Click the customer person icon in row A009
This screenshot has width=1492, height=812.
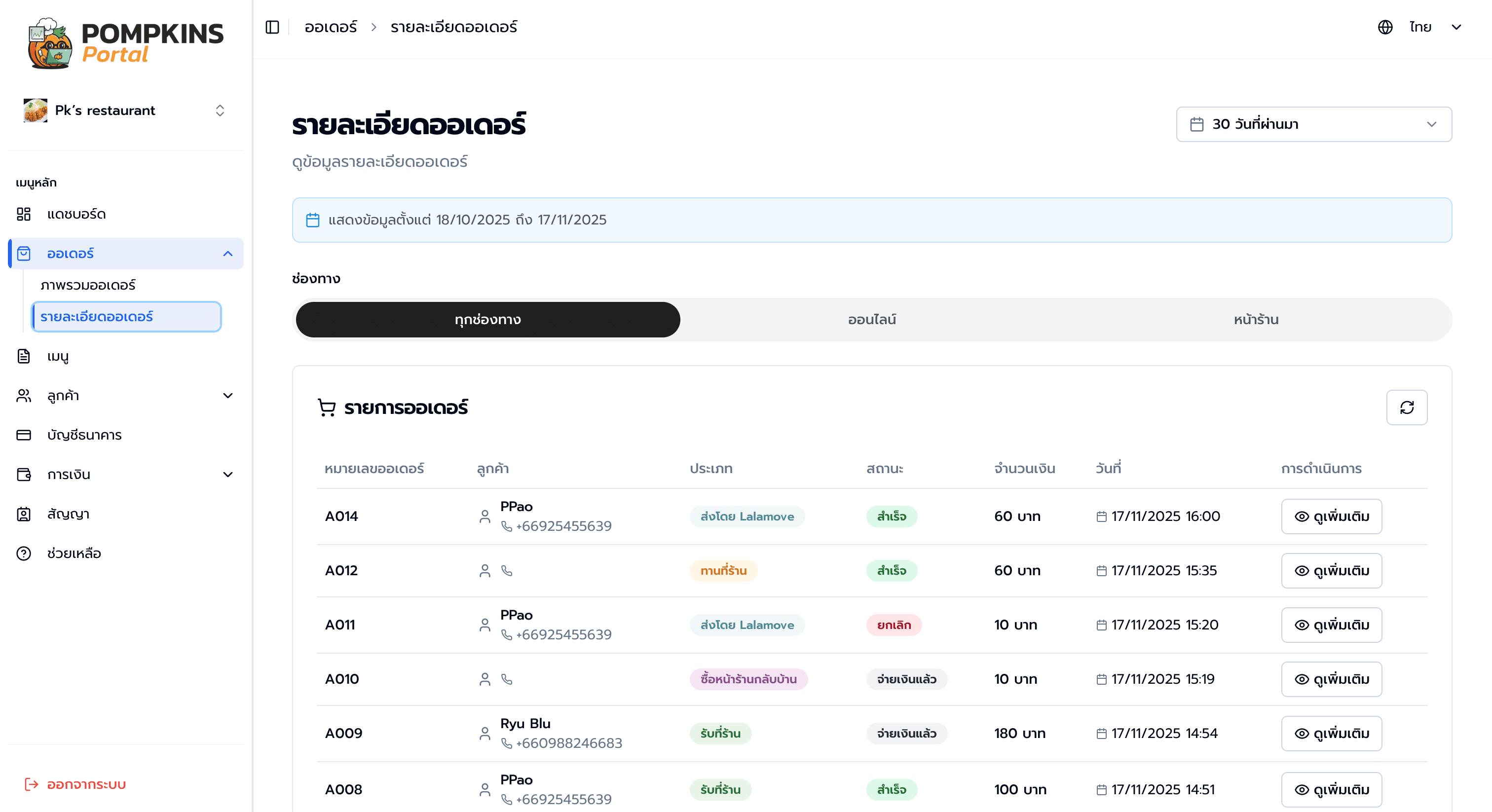point(485,733)
